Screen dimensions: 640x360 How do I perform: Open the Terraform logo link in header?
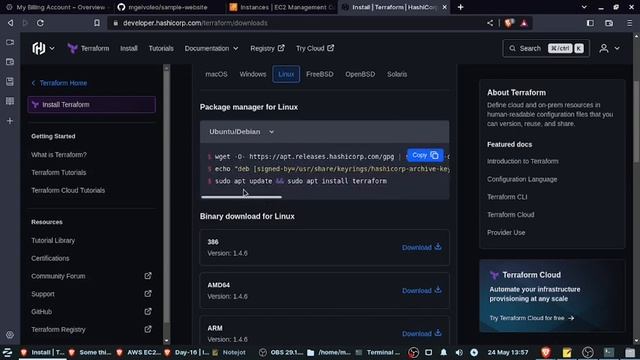pyautogui.click(x=88, y=48)
